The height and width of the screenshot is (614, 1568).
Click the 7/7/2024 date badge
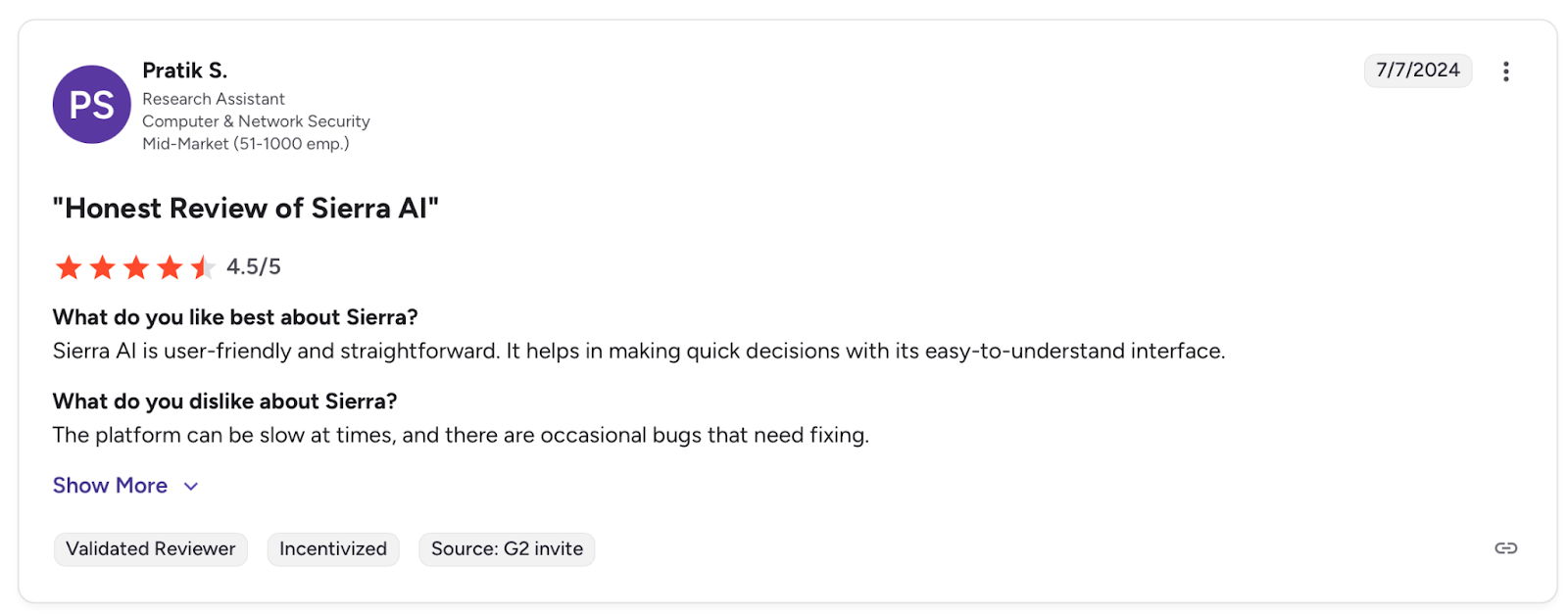click(x=1417, y=71)
